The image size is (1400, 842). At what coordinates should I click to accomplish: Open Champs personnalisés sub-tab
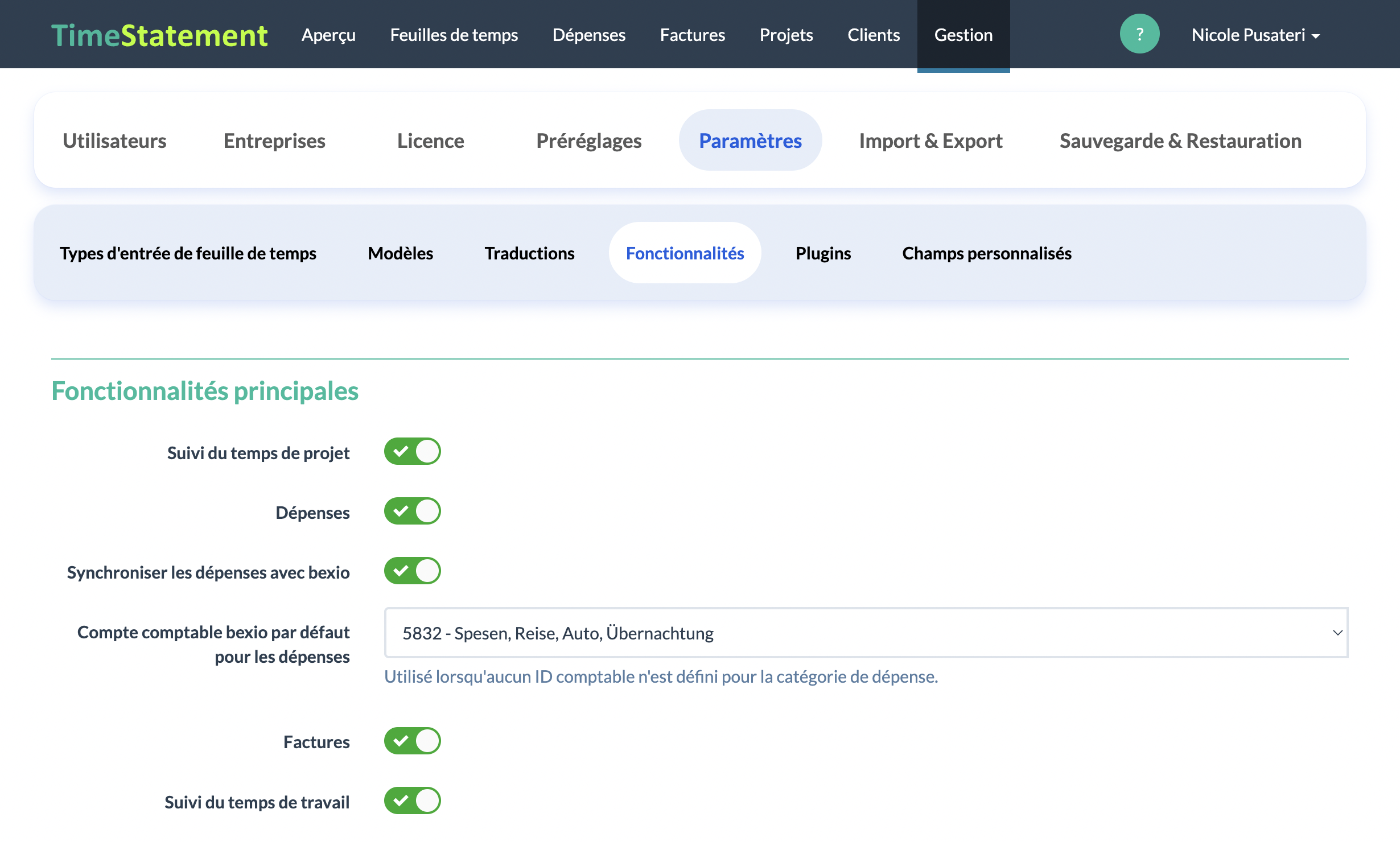pos(987,253)
